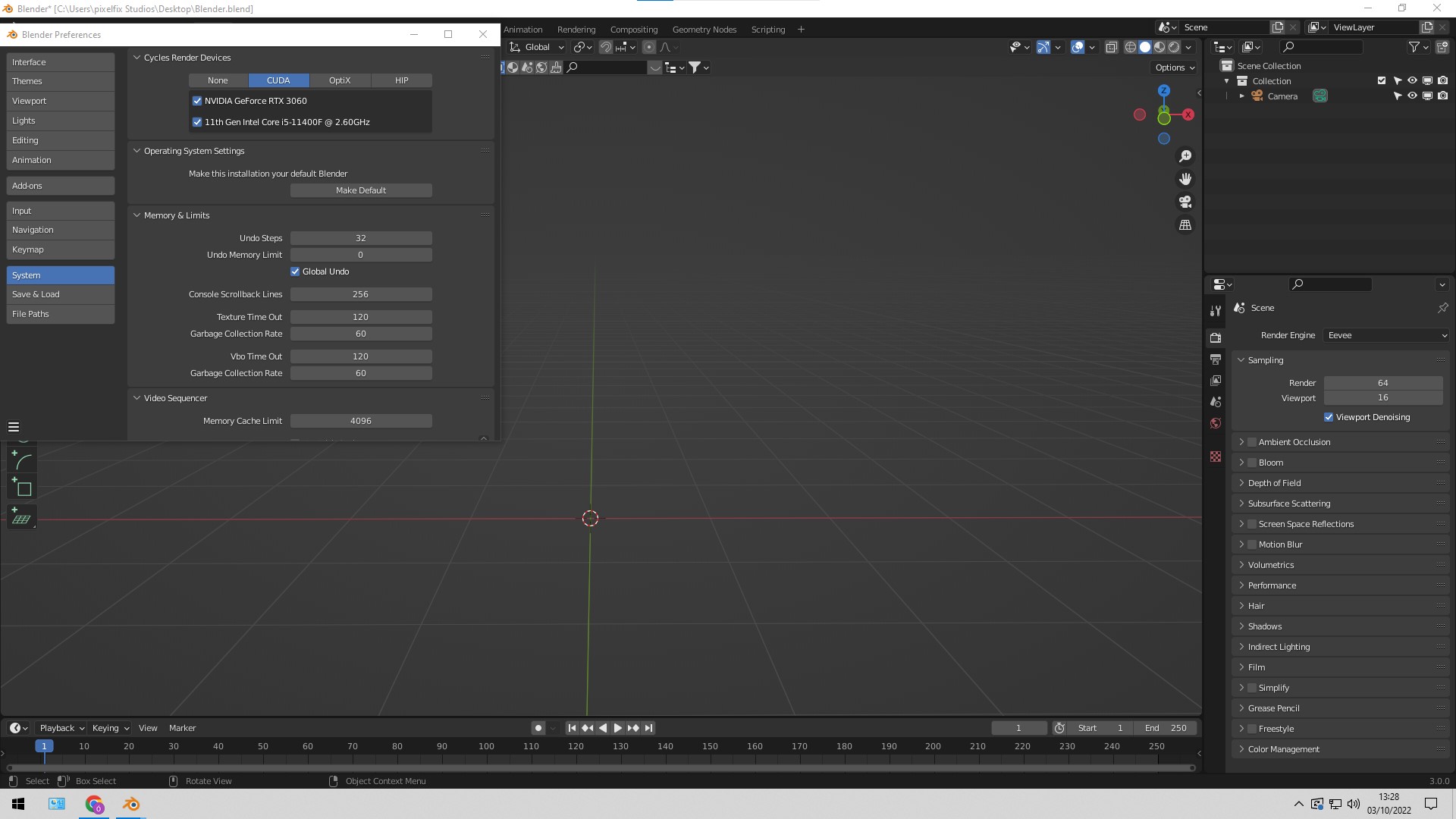The image size is (1456, 819).
Task: Switch to orthographic grid view icon
Action: coord(1185,225)
